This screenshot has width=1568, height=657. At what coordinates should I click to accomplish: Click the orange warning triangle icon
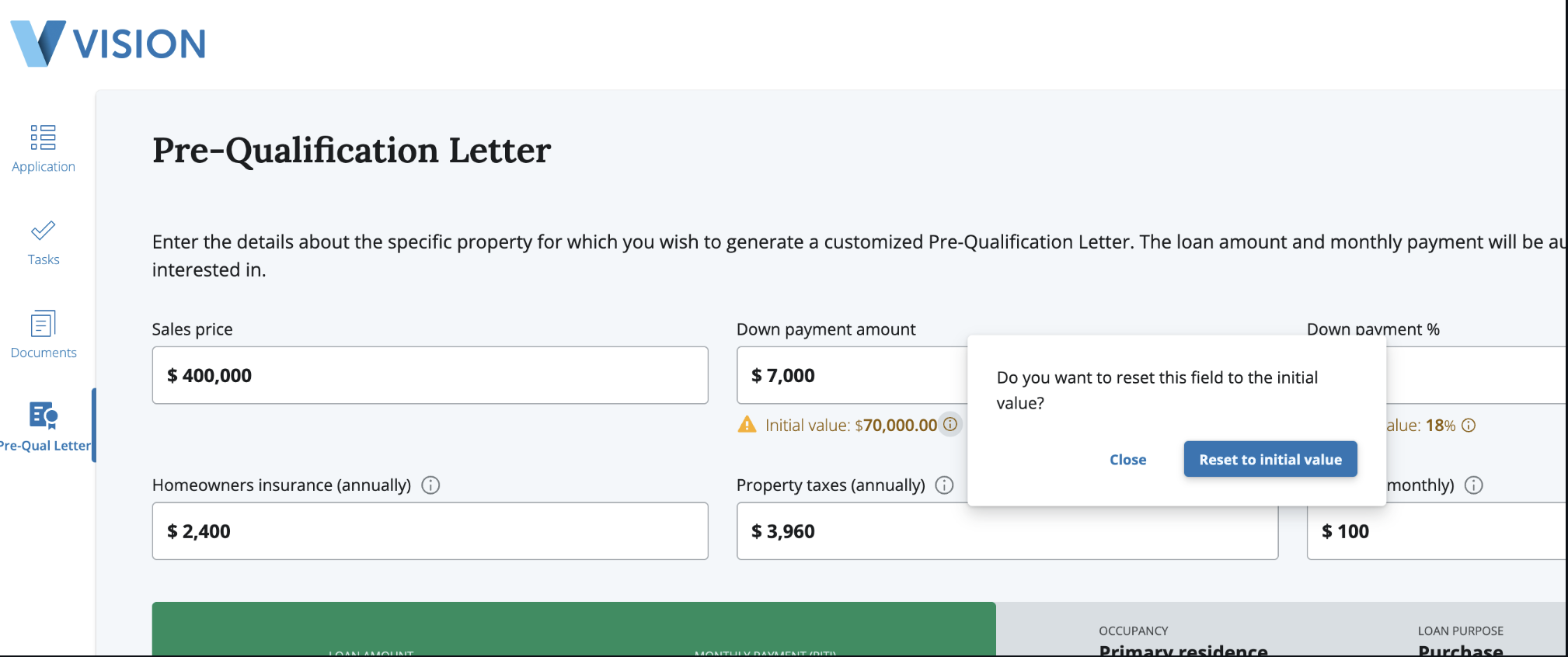[747, 425]
